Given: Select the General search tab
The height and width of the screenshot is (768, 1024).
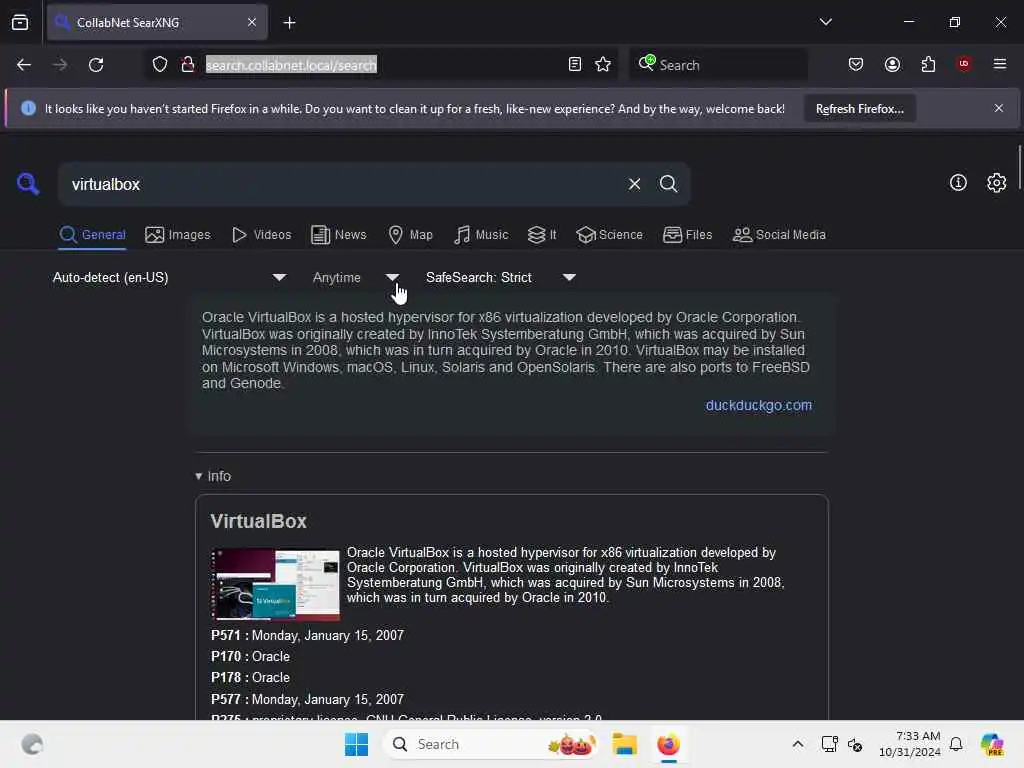Looking at the screenshot, I should (92, 234).
